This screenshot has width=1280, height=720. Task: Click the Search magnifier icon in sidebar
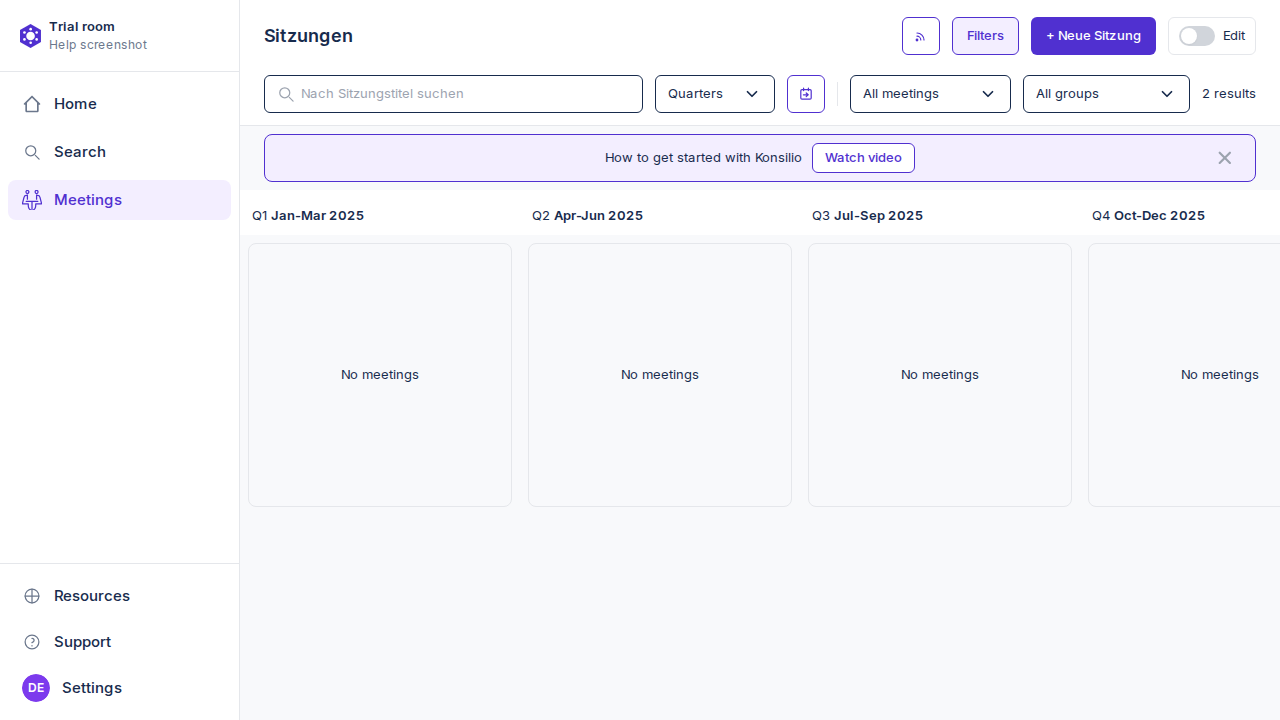pos(32,152)
